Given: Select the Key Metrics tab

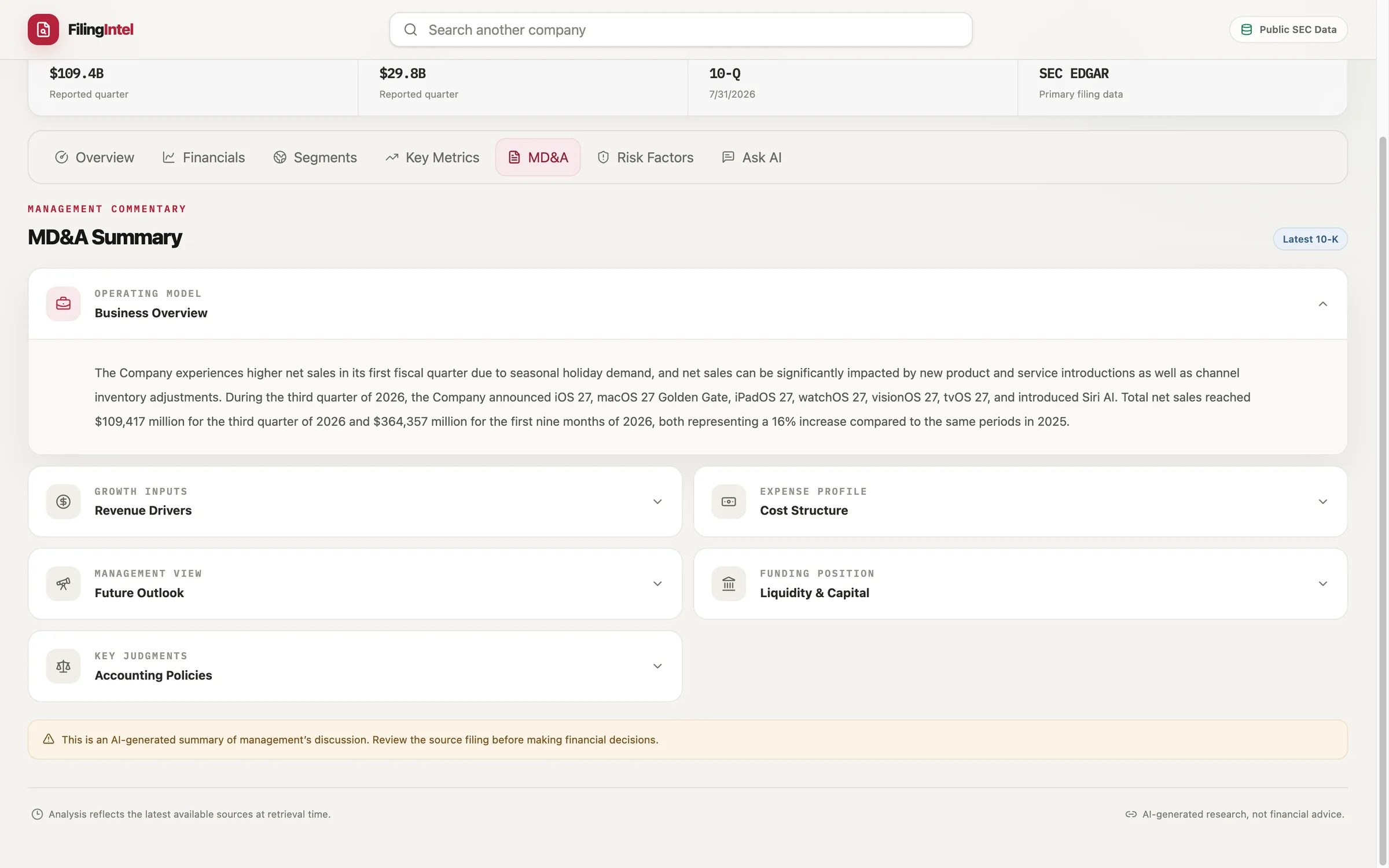Looking at the screenshot, I should click(432, 157).
